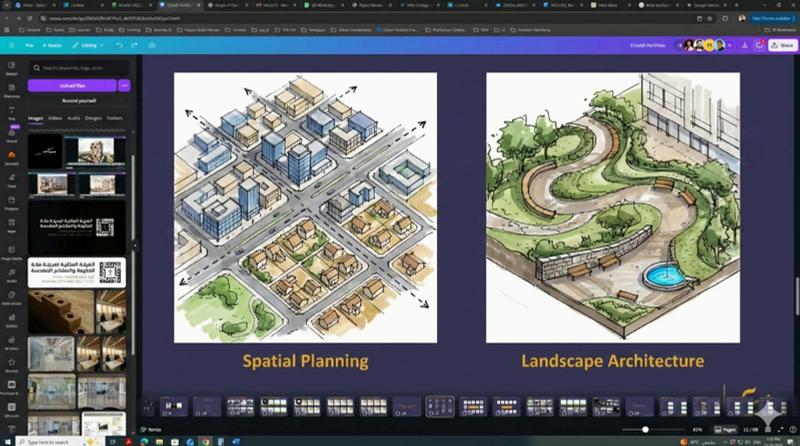Image resolution: width=800 pixels, height=446 pixels.
Task: Open the insights chart icon in header
Action: coord(744,45)
